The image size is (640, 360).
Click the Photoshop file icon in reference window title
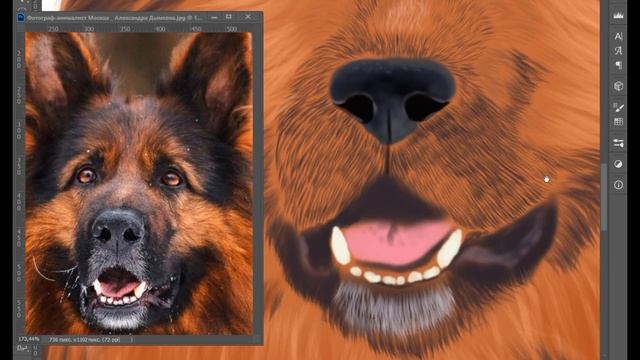click(20, 18)
